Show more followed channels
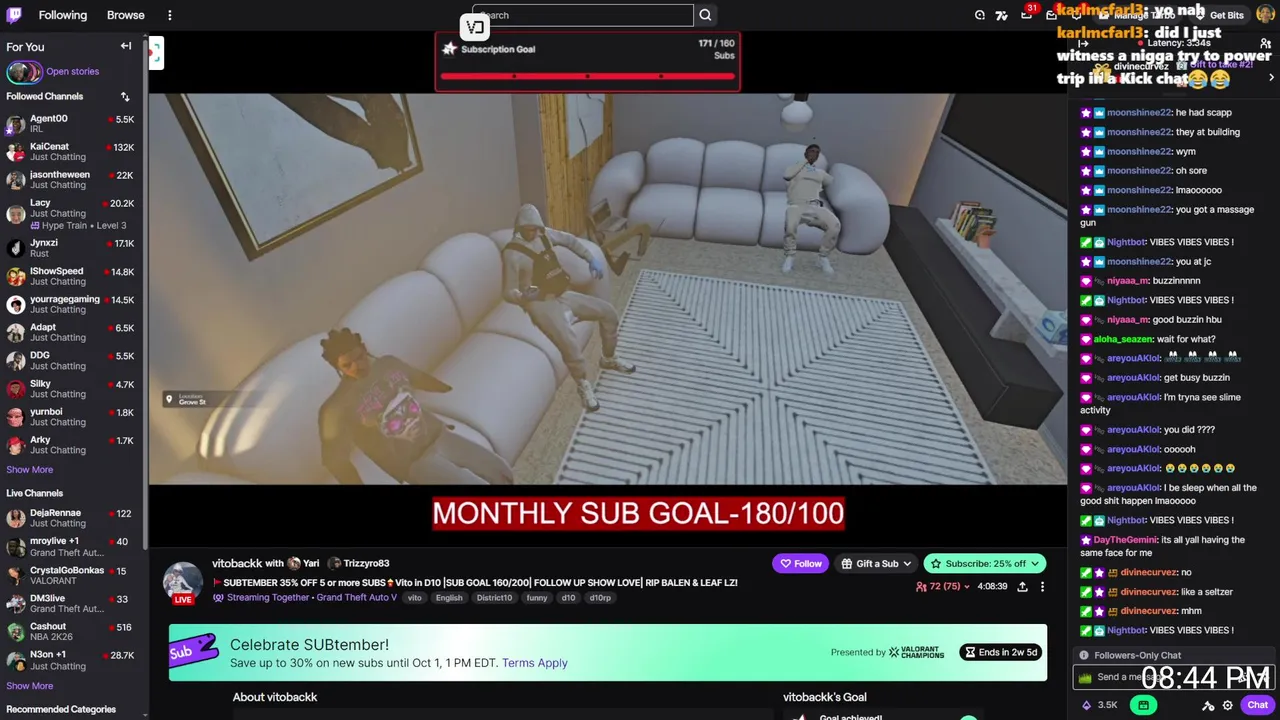Image resolution: width=1280 pixels, height=720 pixels. point(30,470)
